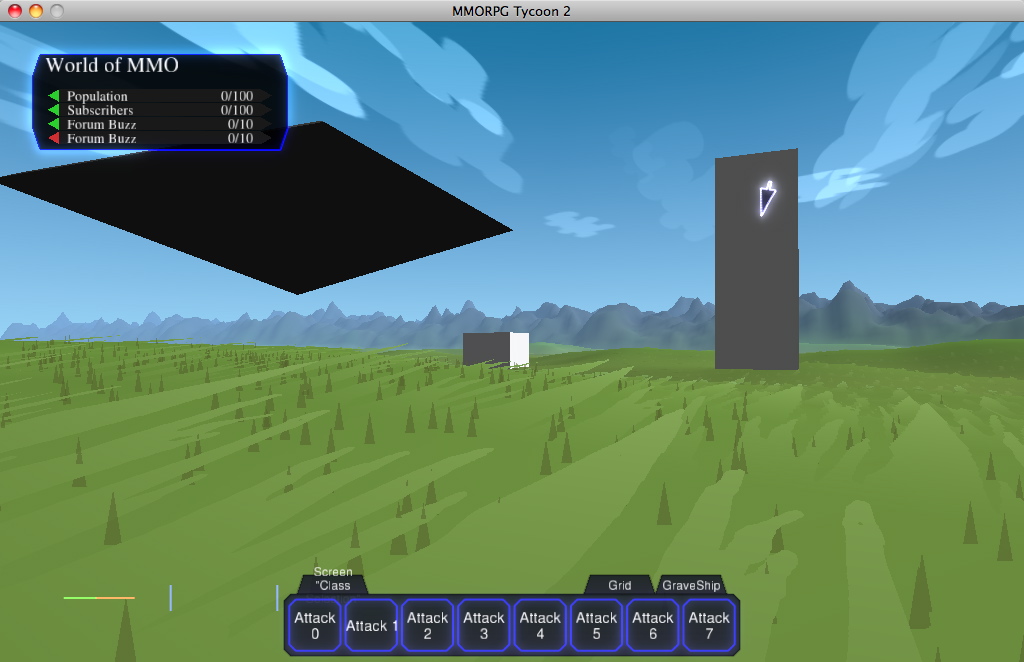The height and width of the screenshot is (662, 1024).
Task: Close the MMORPG Tycoon 2 window
Action: pyautogui.click(x=14, y=10)
